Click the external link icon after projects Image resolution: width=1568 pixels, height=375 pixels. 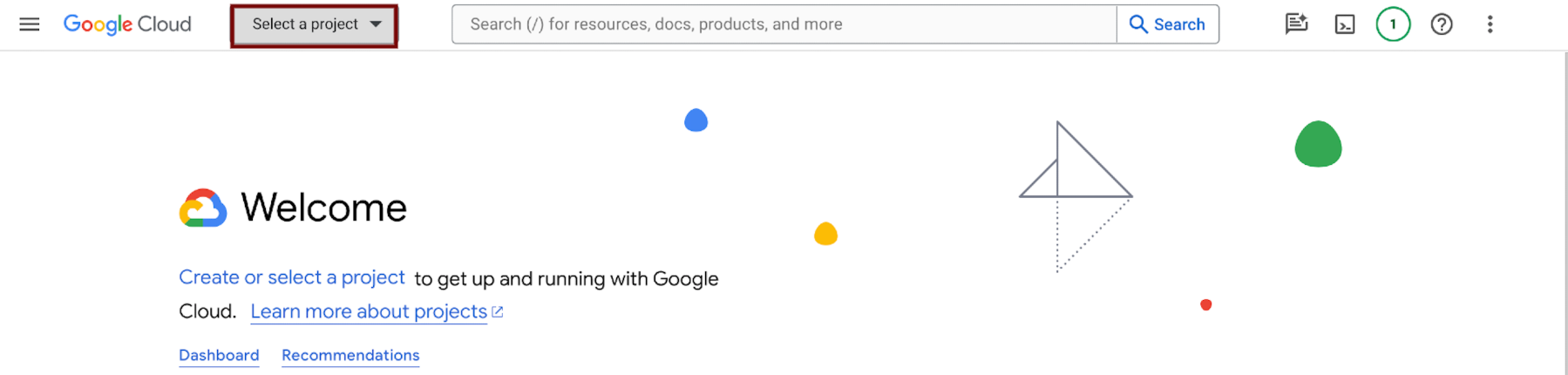498,311
